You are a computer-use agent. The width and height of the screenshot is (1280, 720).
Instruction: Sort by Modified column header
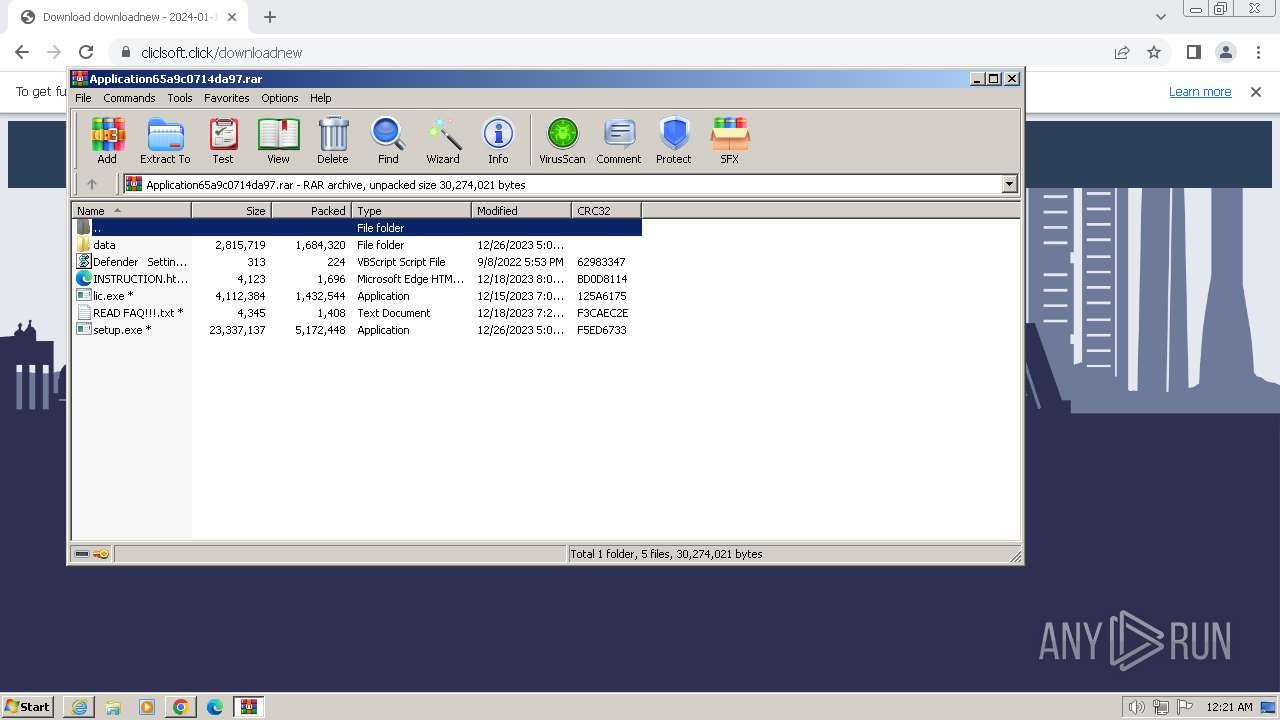521,210
